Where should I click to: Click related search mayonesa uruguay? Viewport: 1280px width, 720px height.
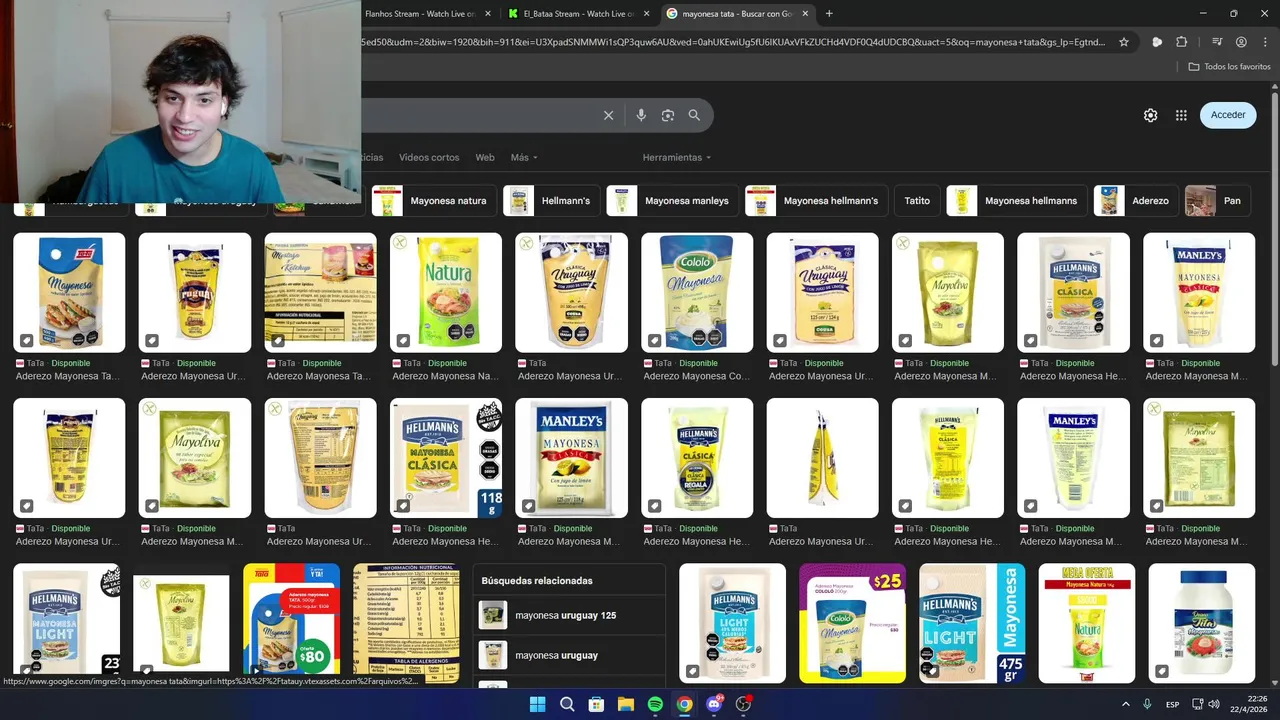coord(569,655)
